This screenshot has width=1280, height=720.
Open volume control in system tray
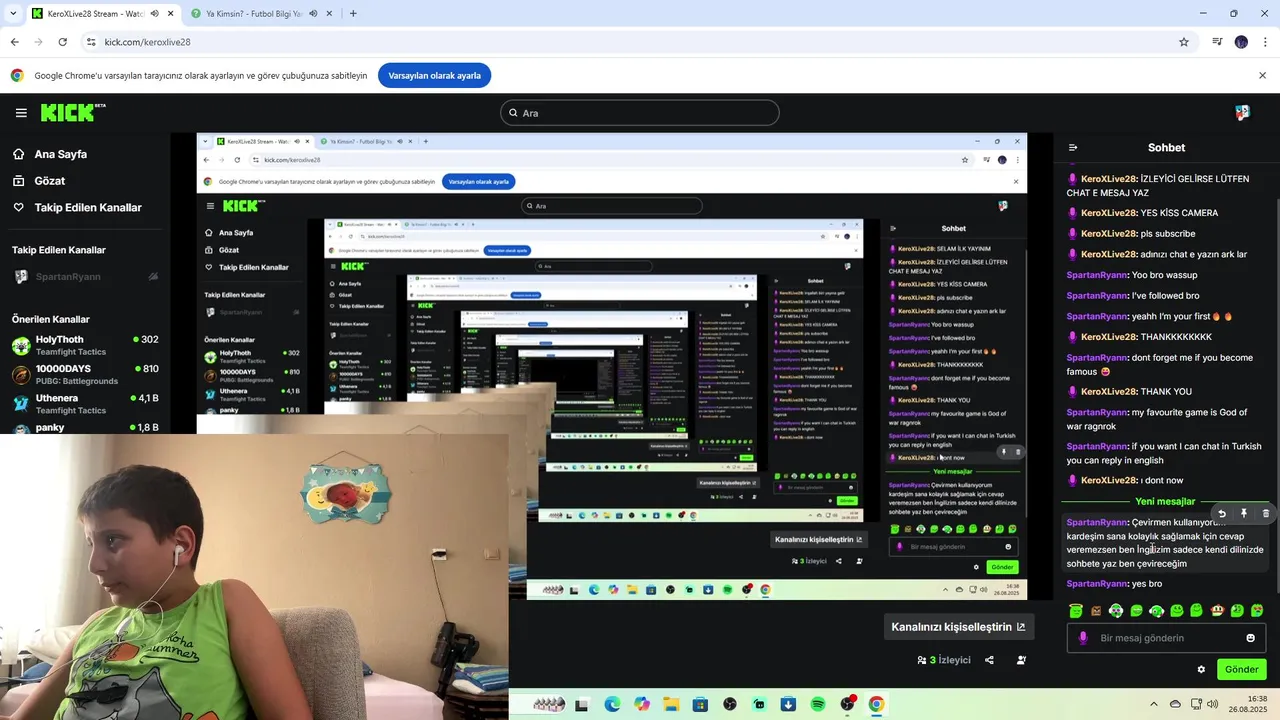1212,704
